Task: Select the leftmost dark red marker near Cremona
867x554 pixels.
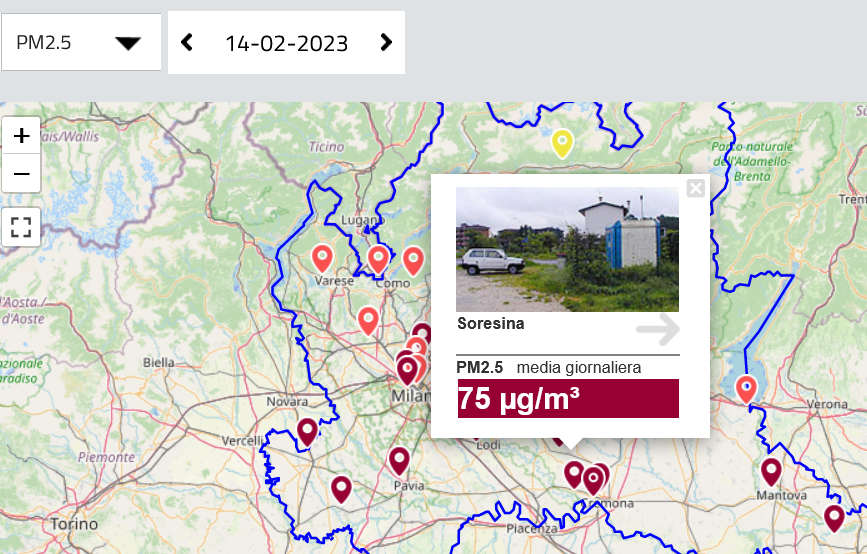Action: click(x=574, y=474)
